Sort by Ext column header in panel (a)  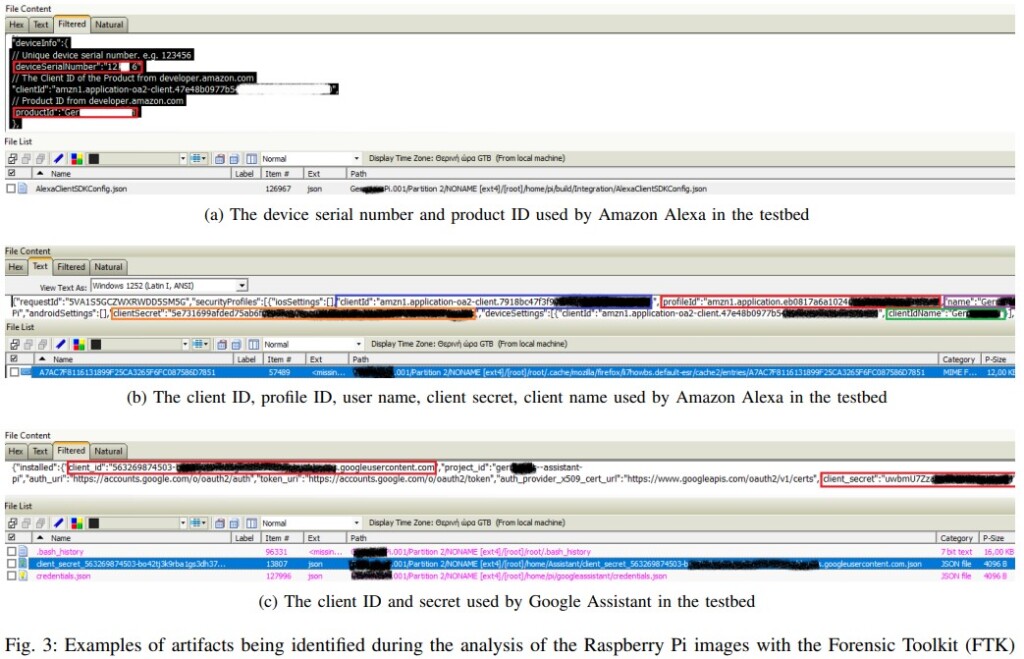[325, 174]
